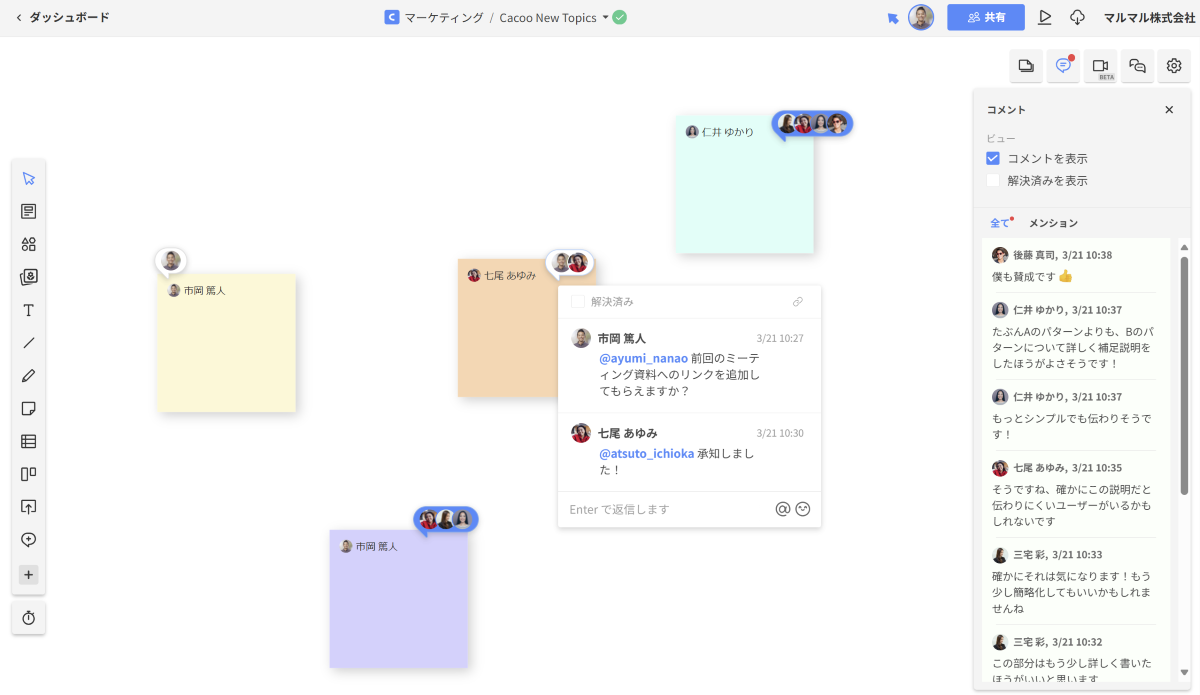The width and height of the screenshot is (1200, 695).
Task: Select the Pencil drawing tool
Action: 28,376
